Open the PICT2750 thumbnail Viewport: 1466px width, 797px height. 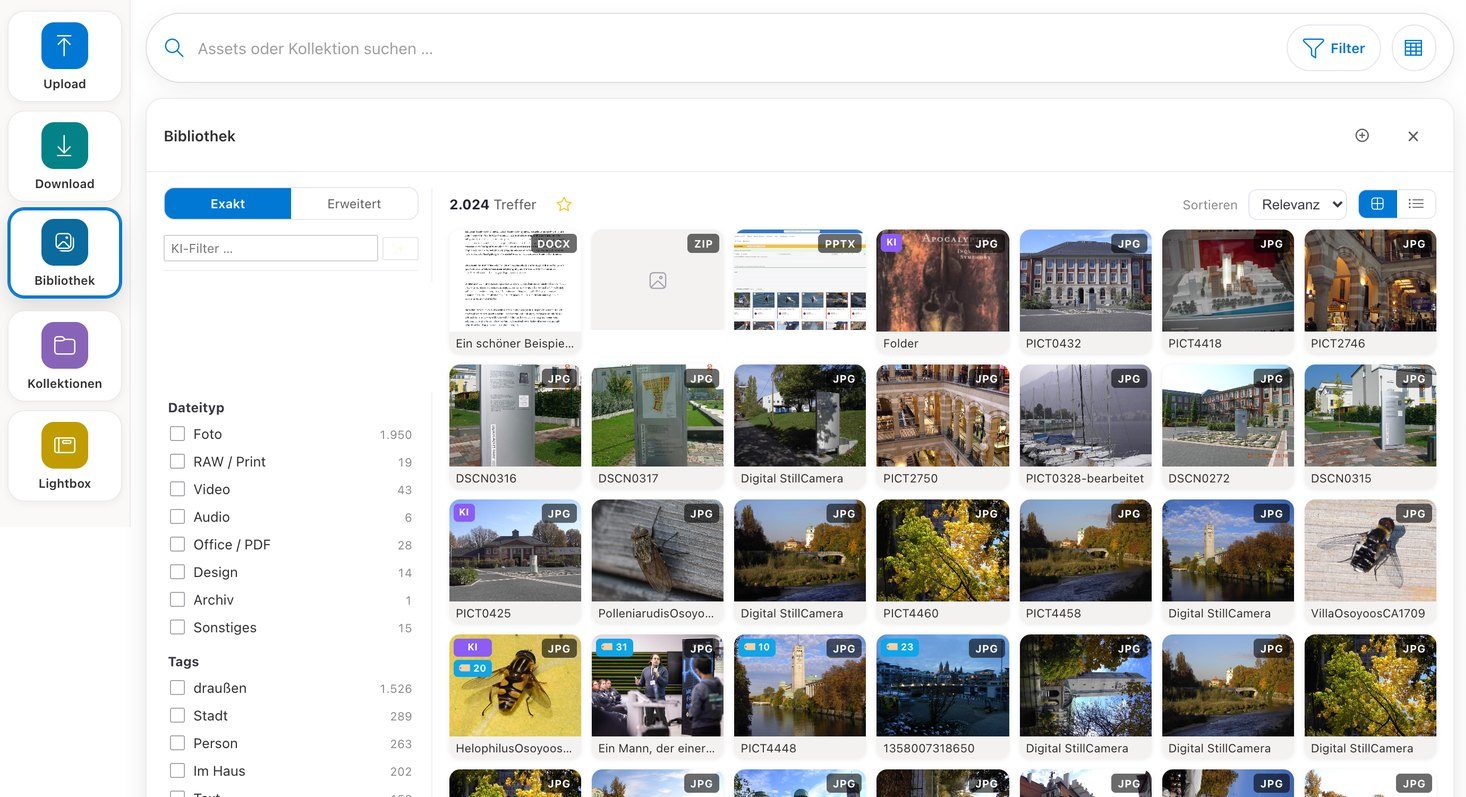pyautogui.click(x=942, y=416)
